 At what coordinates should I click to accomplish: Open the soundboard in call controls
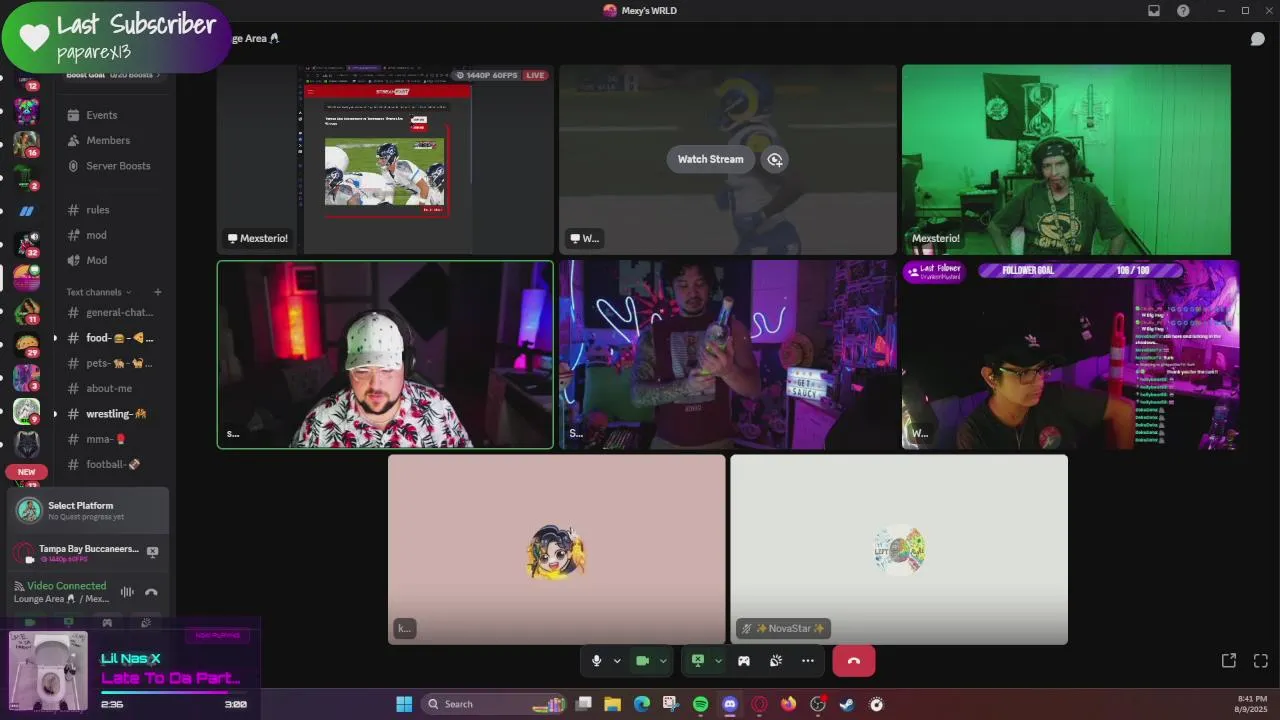(776, 661)
